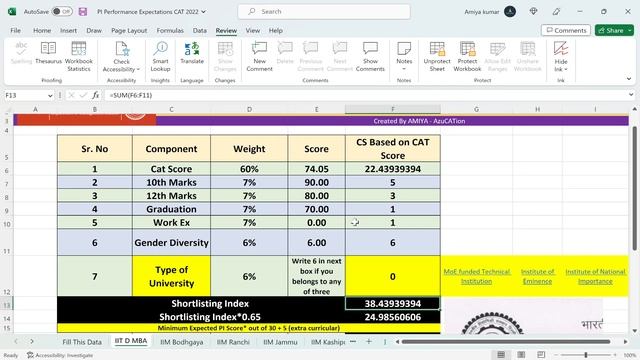
Task: Open the Help tab
Action: [276, 30]
